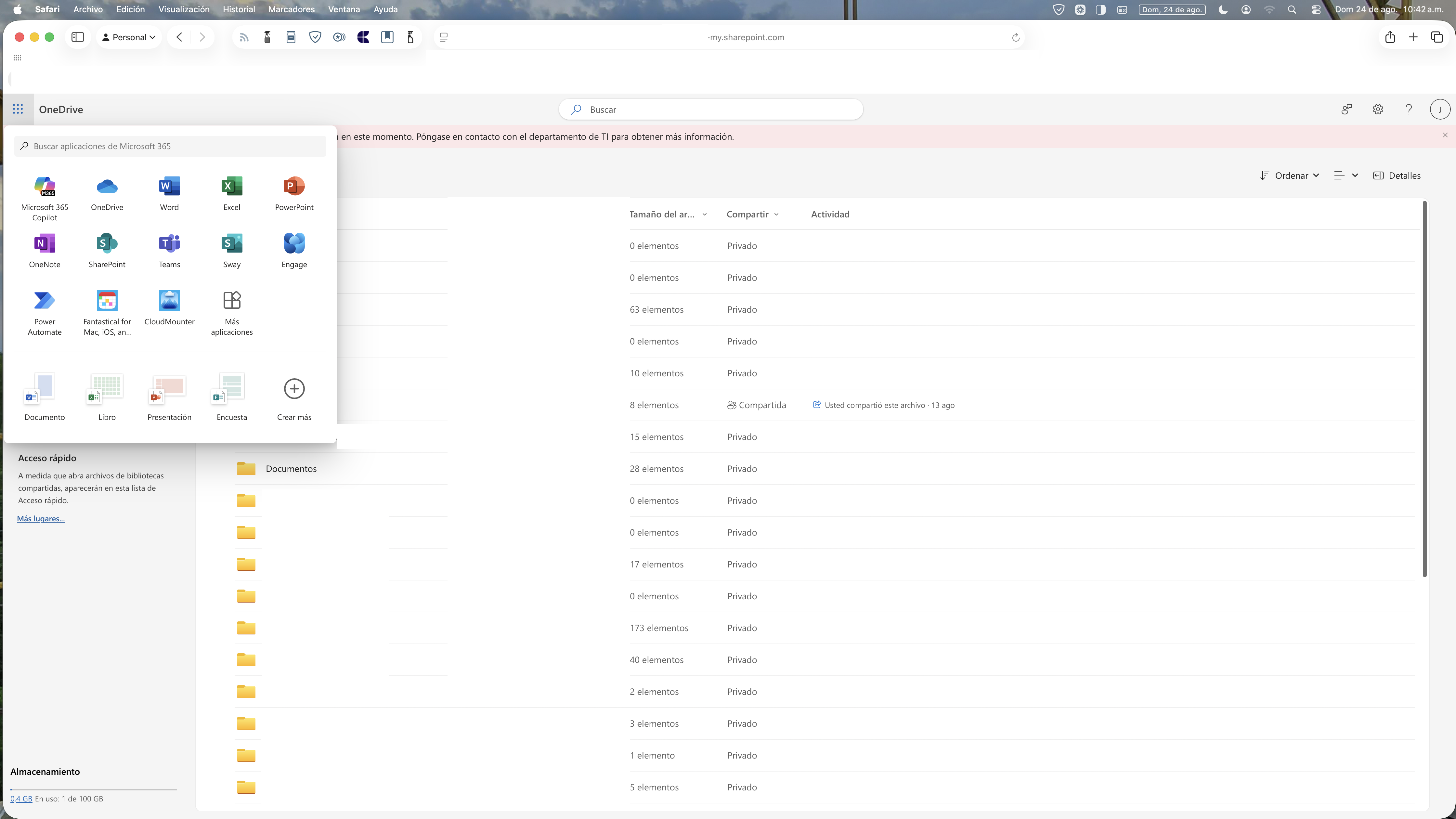Open PowerPoint from app launcher

[x=294, y=193]
